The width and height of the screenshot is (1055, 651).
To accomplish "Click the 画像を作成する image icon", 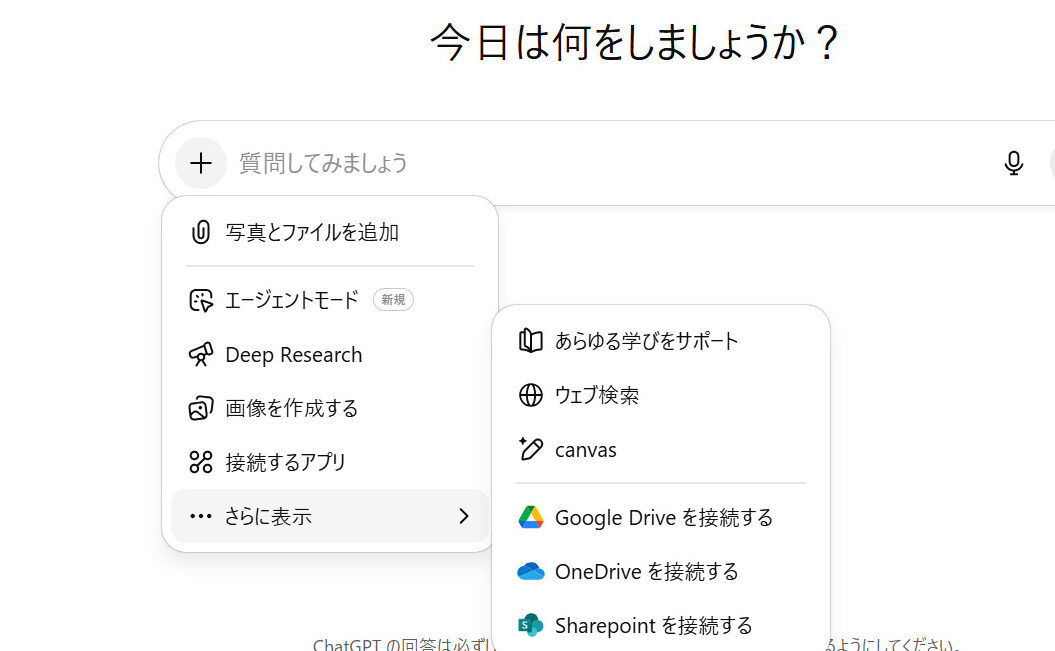I will 201,409.
